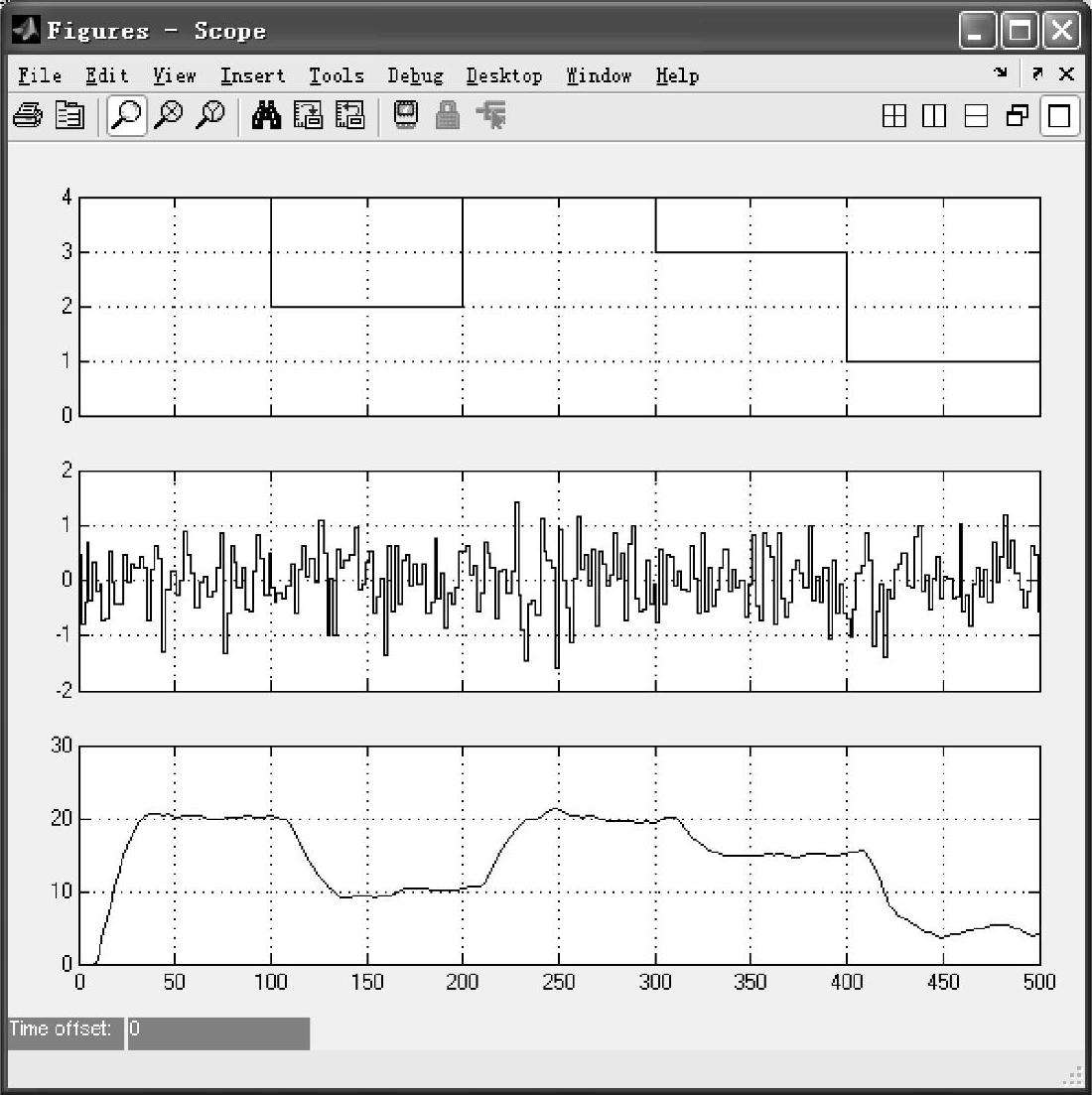Click the Floating scope icon
The width and height of the screenshot is (1092, 1095).
(406, 116)
